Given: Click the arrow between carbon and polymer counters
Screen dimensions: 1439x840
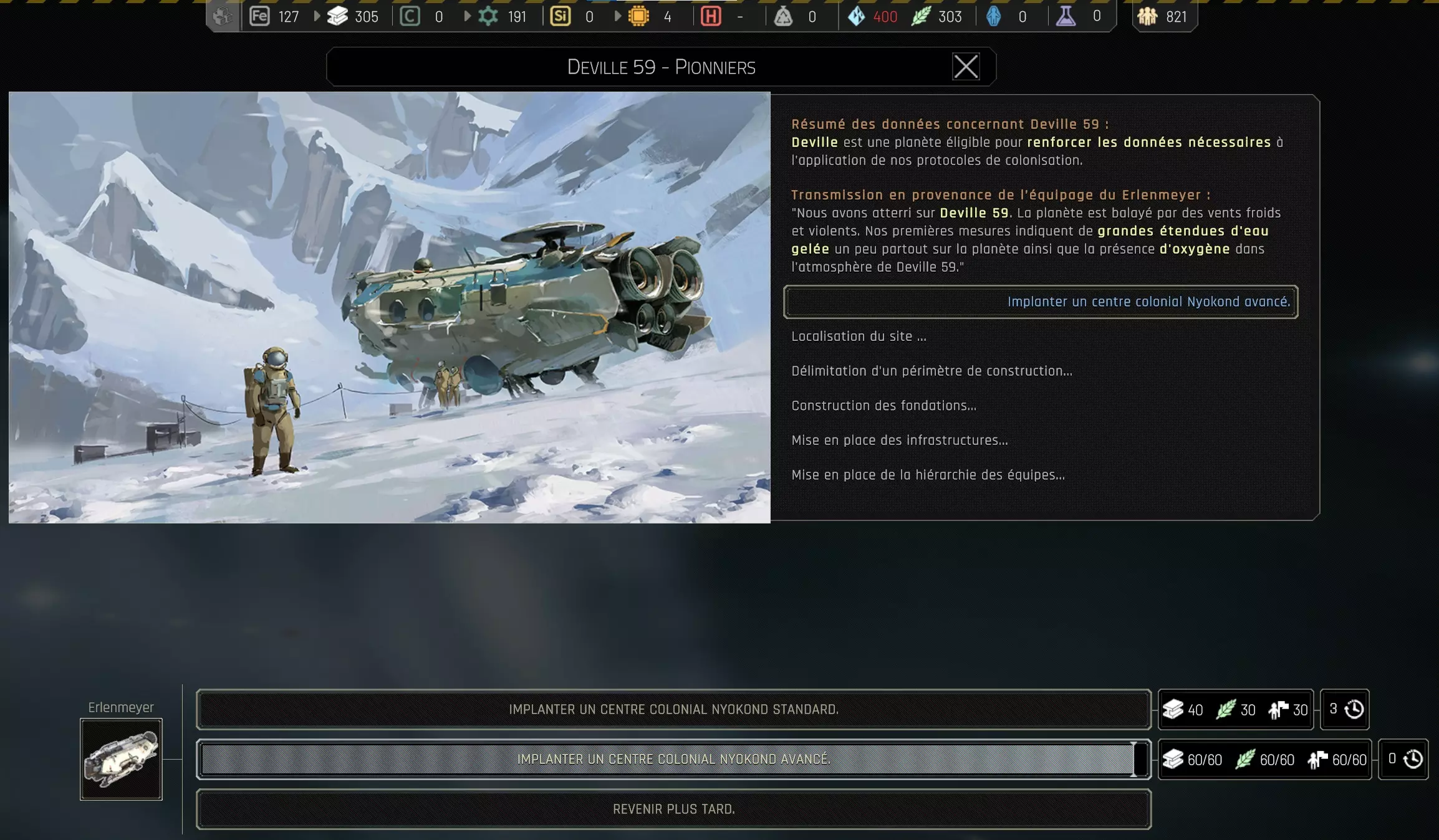Looking at the screenshot, I should [x=467, y=16].
